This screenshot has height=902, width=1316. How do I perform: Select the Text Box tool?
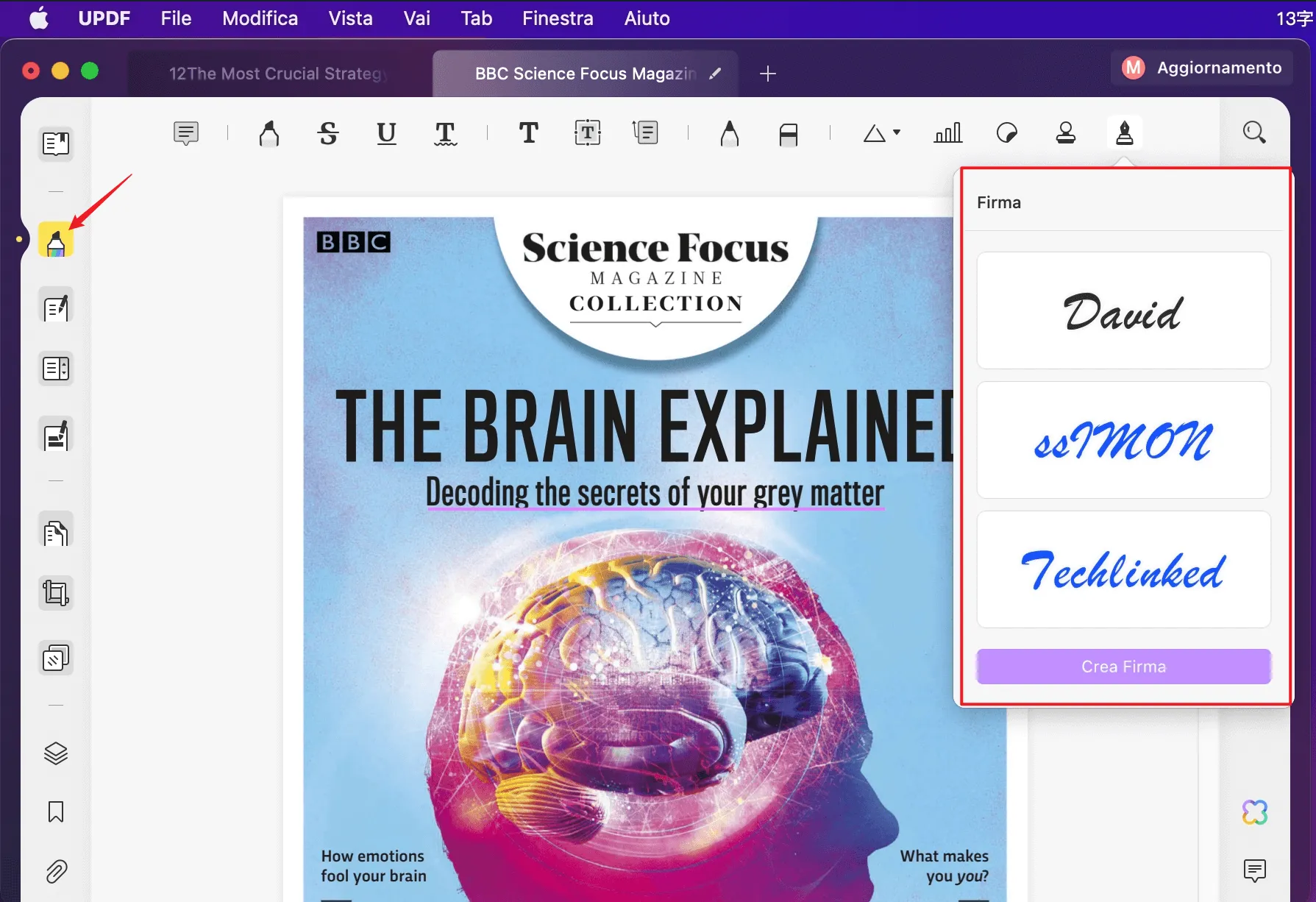point(587,133)
